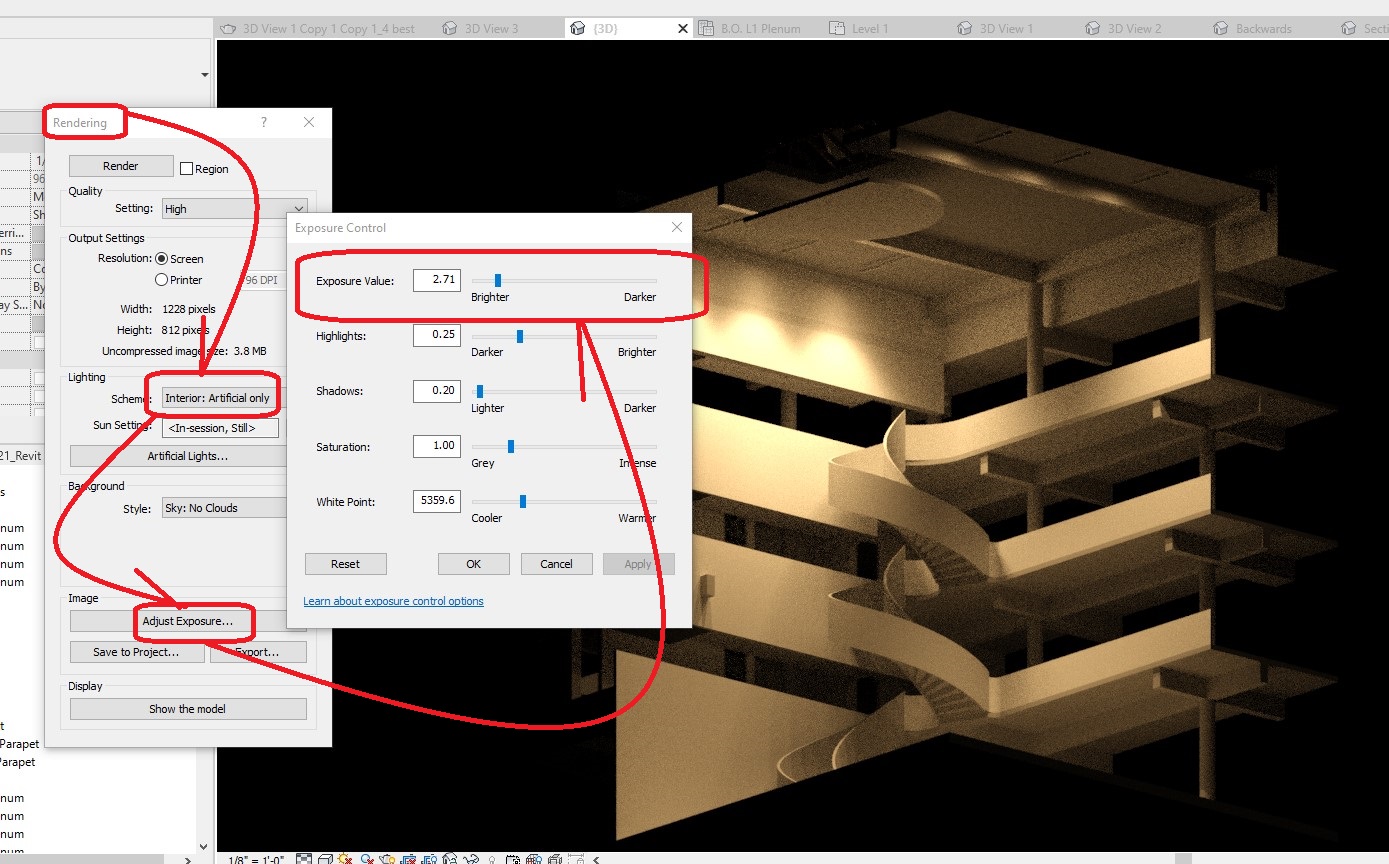Open the Rendering dialog via the teapot icon
The width and height of the screenshot is (1389, 864).
click(x=387, y=858)
